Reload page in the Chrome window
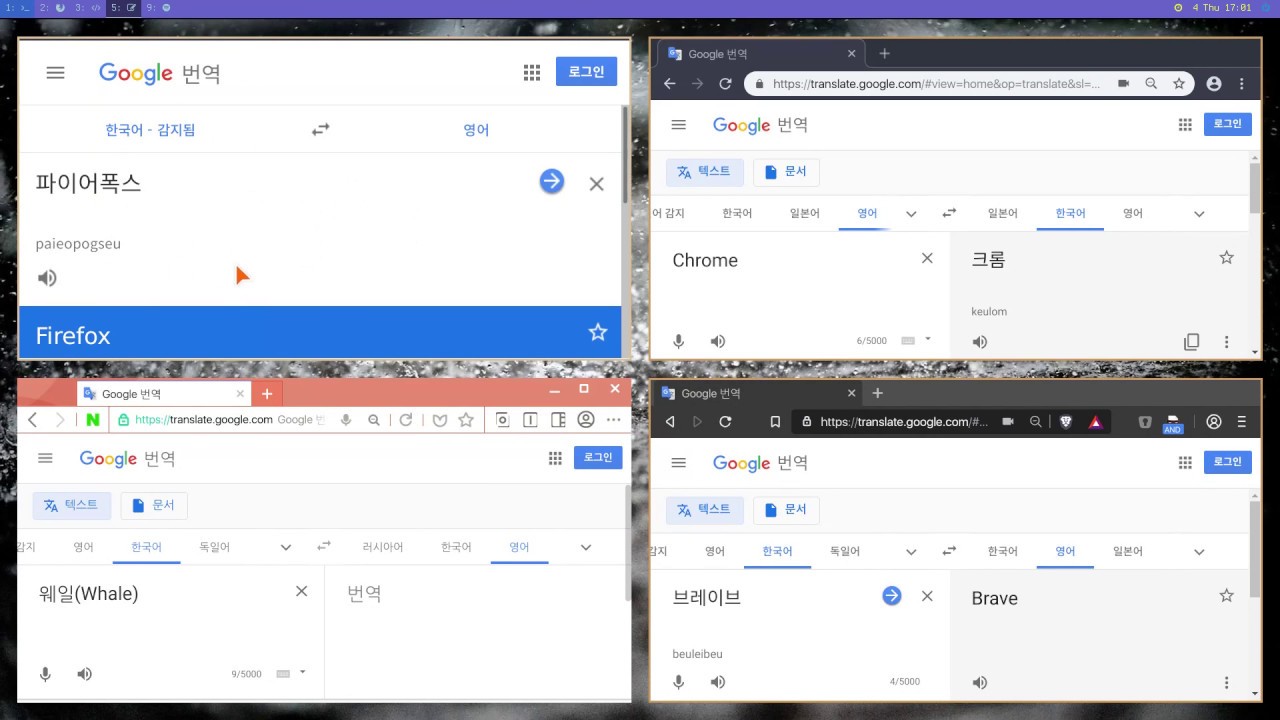 pos(726,84)
